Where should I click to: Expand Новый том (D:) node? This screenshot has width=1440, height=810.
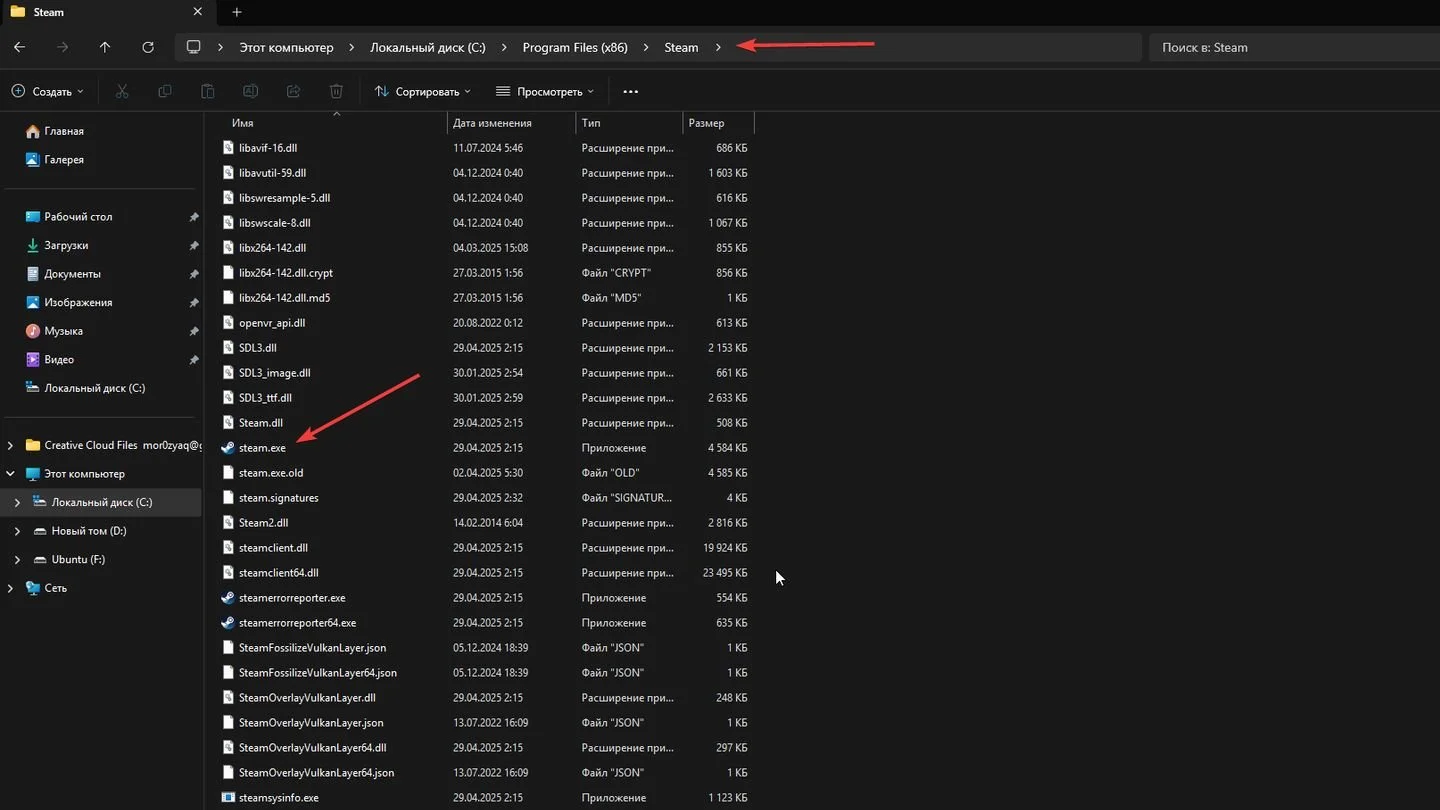[x=18, y=531]
